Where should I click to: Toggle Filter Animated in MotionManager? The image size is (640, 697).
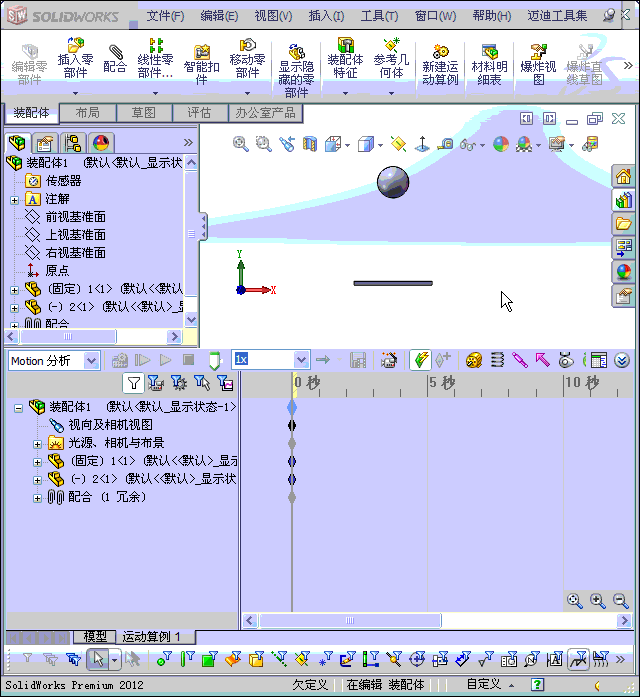coord(156,383)
